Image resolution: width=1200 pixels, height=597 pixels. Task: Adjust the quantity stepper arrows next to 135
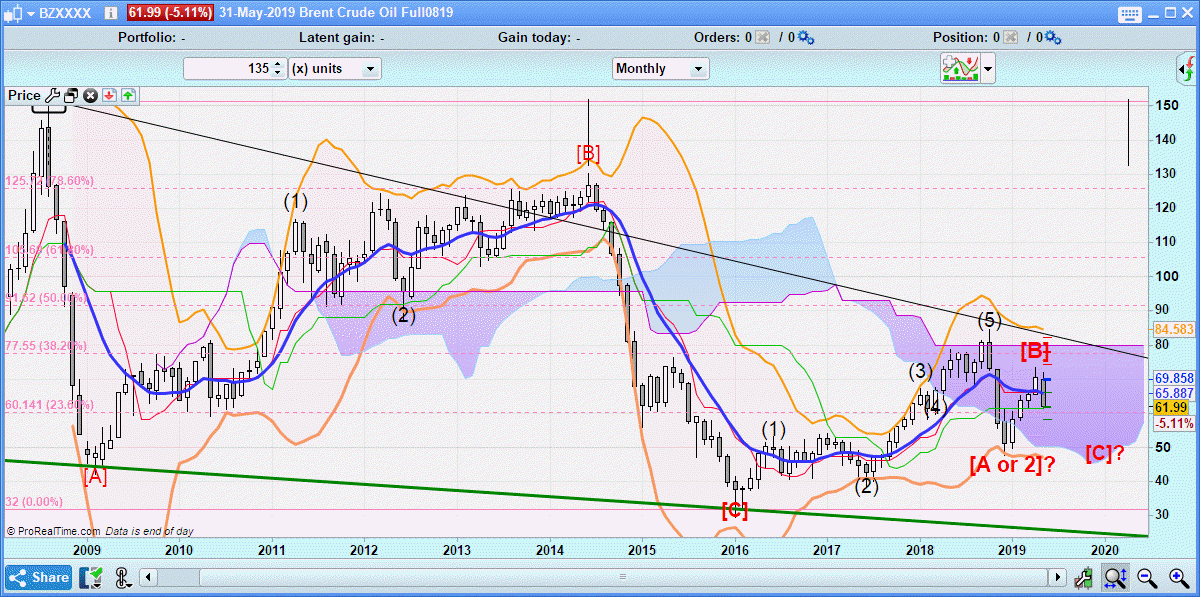click(x=278, y=68)
